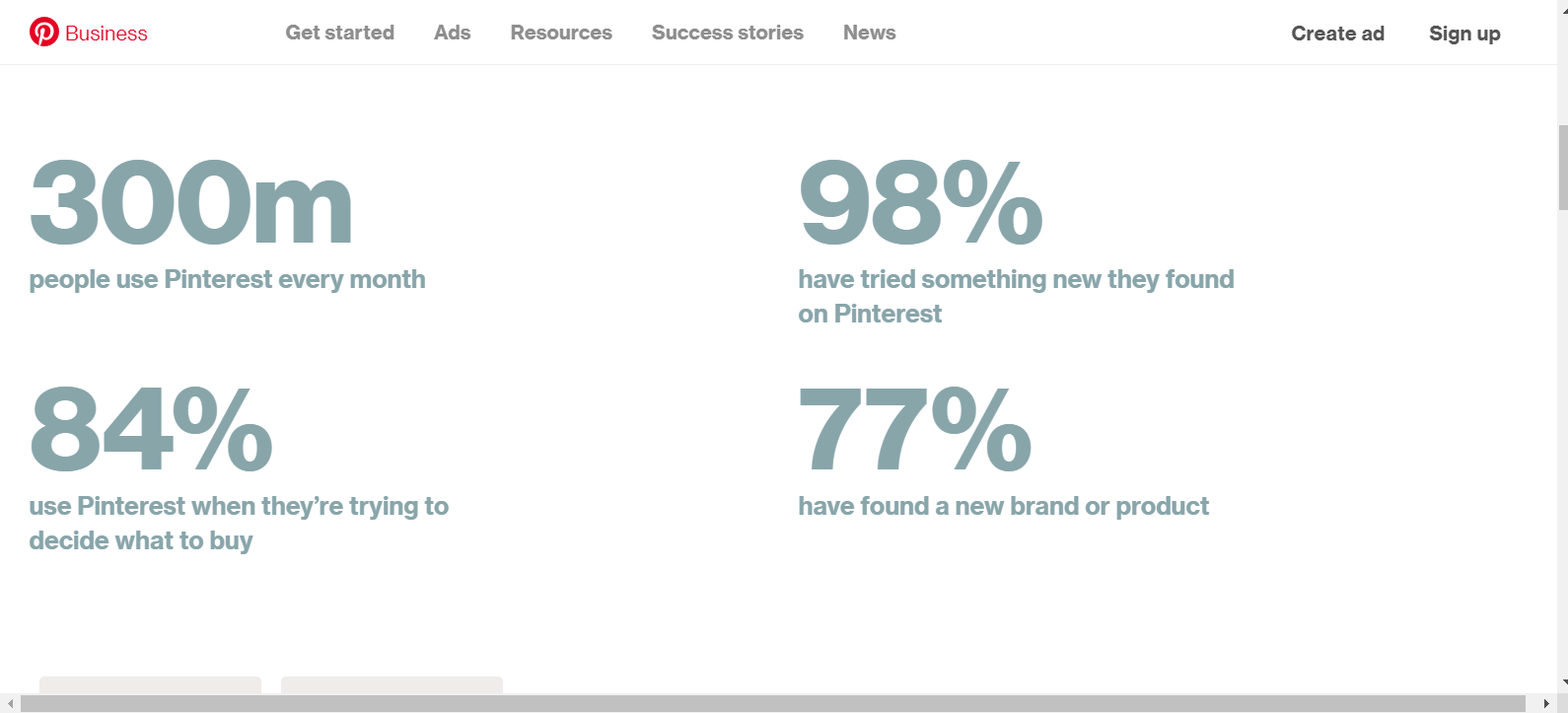The height and width of the screenshot is (713, 1568).
Task: Select the second gray card below stats
Action: pyautogui.click(x=392, y=685)
